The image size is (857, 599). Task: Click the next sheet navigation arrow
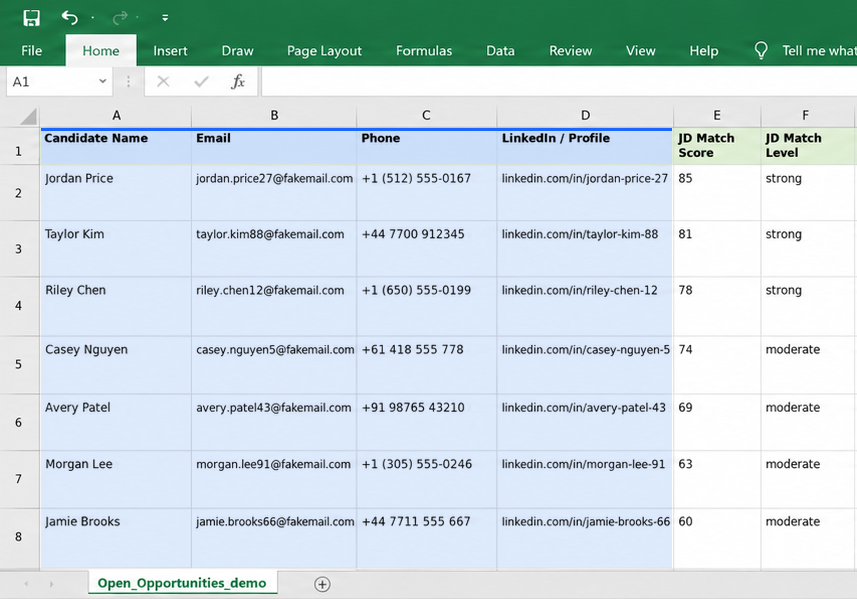[51, 584]
